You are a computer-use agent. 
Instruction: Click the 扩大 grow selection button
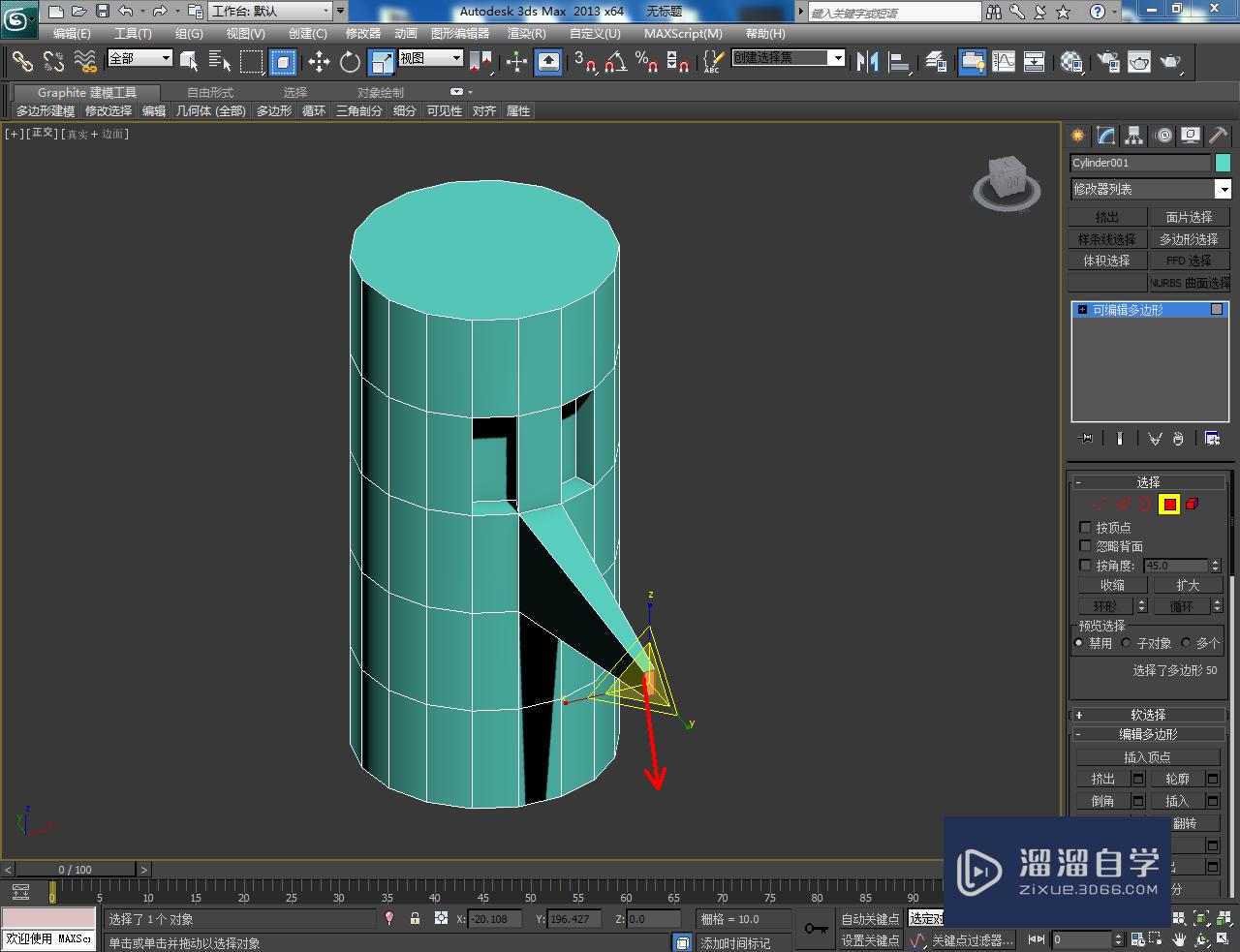click(x=1188, y=585)
